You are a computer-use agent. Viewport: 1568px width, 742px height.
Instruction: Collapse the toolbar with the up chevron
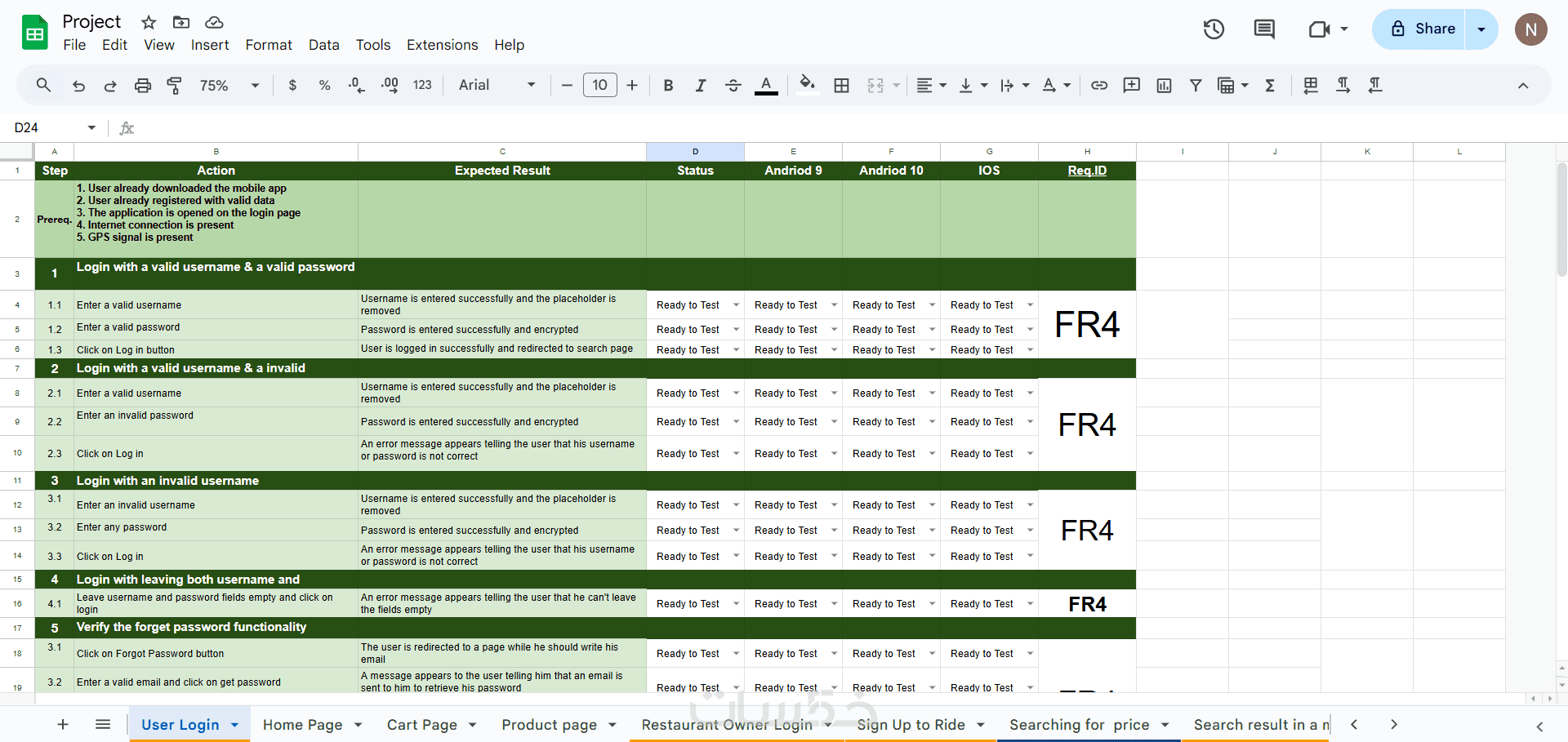(x=1523, y=86)
